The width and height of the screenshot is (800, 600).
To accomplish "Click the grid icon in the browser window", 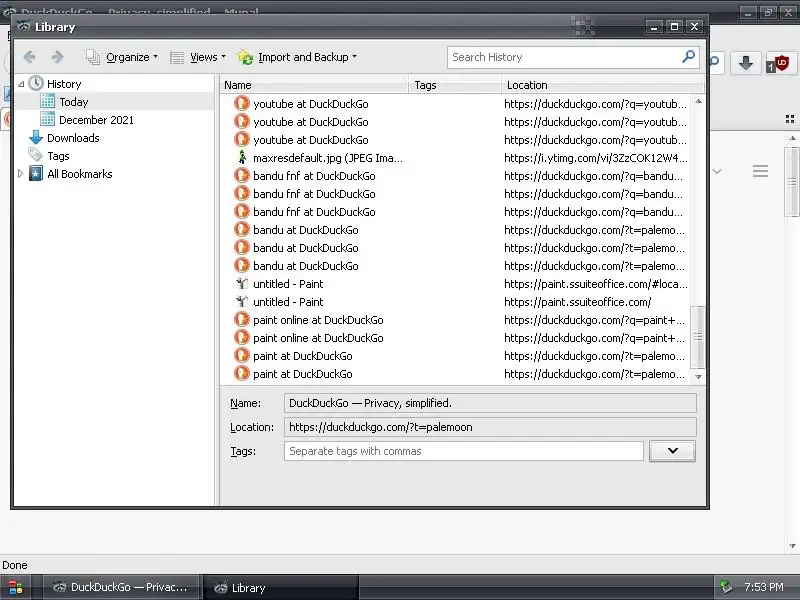I will pos(790,119).
